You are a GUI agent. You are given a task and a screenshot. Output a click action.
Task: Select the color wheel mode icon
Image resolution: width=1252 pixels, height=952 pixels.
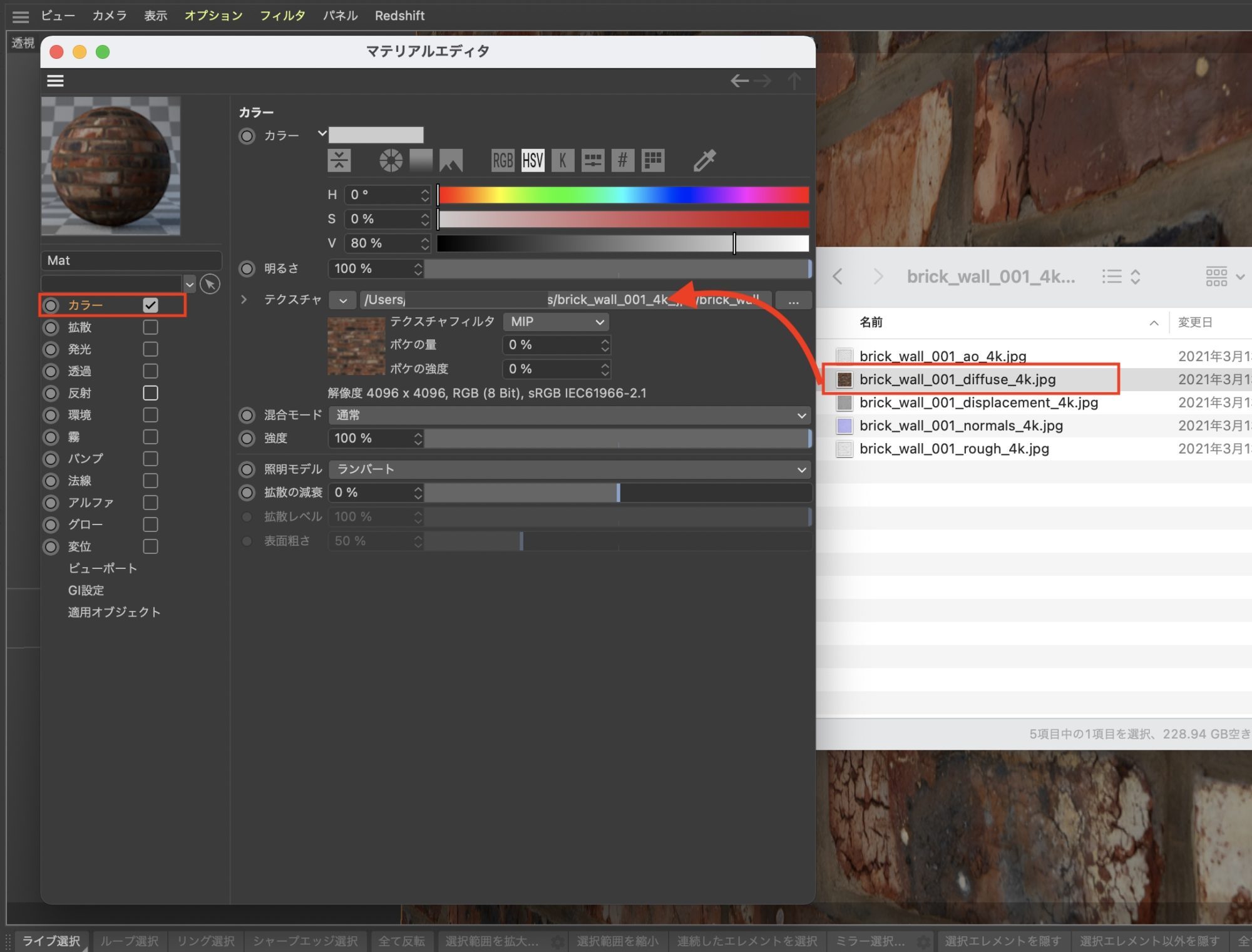(x=391, y=160)
